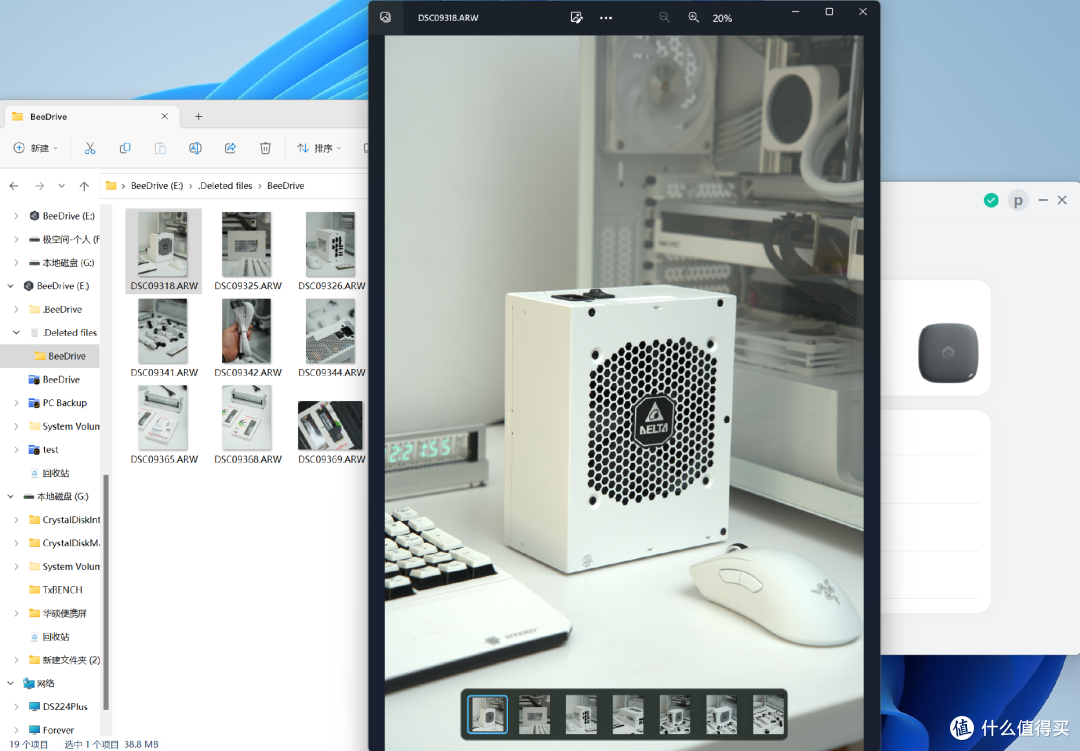Screen dimensions: 1080x751
Task: Click green status check in BeeDrive window
Action: pyautogui.click(x=991, y=200)
